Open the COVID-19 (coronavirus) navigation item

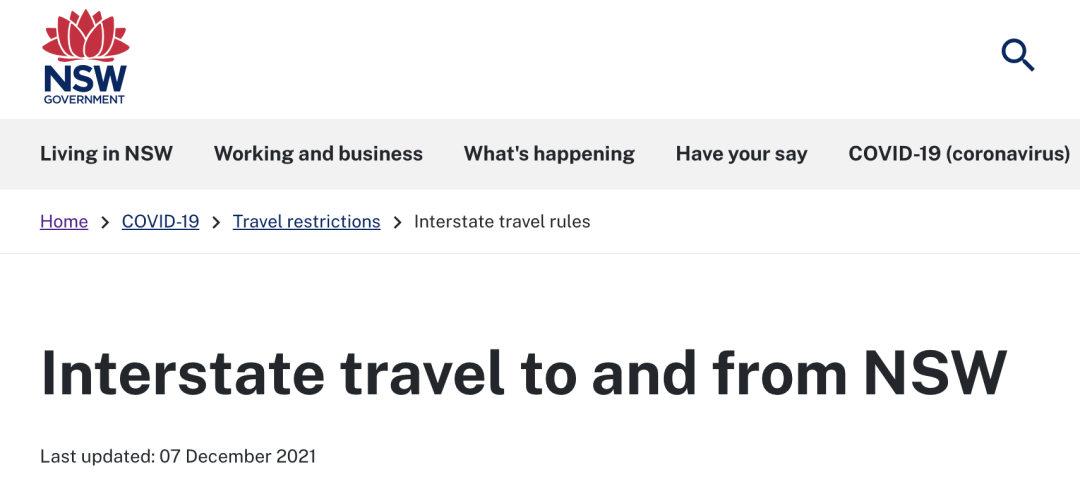(x=959, y=154)
